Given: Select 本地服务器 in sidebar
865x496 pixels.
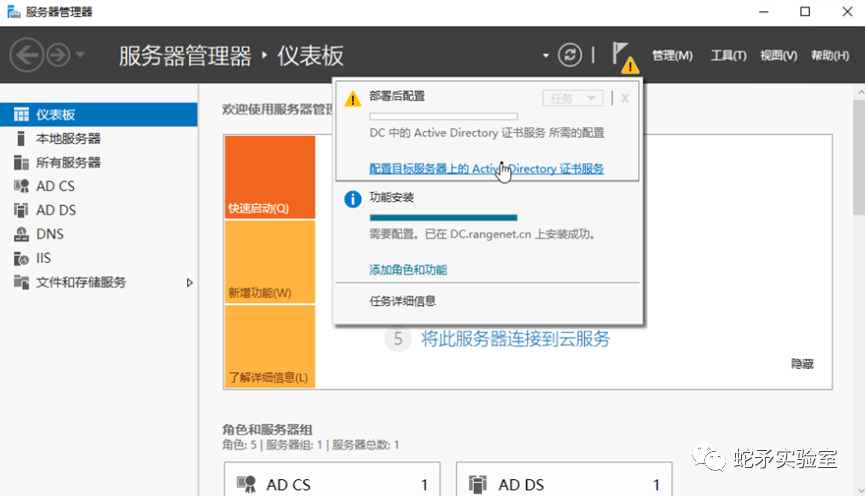Looking at the screenshot, I should [x=68, y=138].
